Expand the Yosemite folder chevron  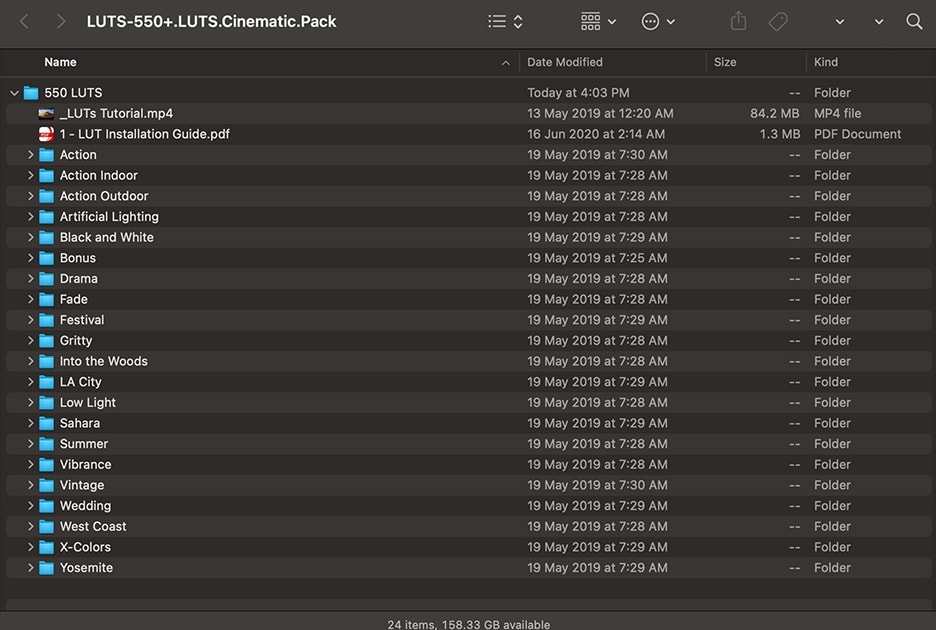tap(30, 567)
